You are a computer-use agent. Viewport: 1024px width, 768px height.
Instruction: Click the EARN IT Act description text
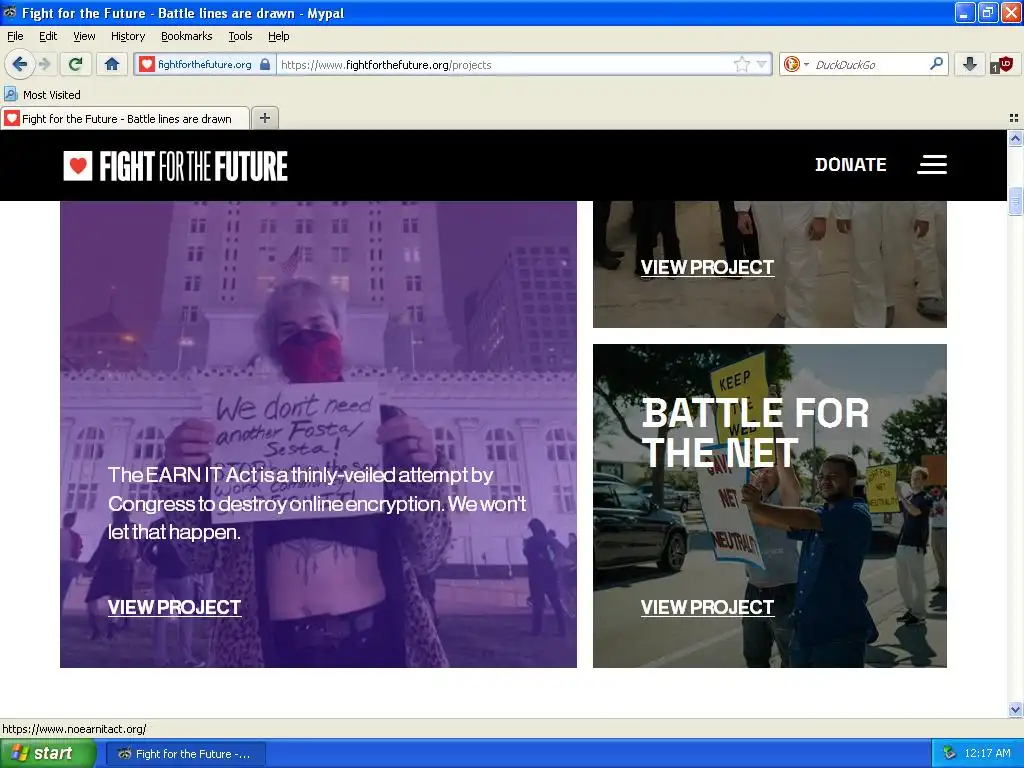[x=317, y=504]
